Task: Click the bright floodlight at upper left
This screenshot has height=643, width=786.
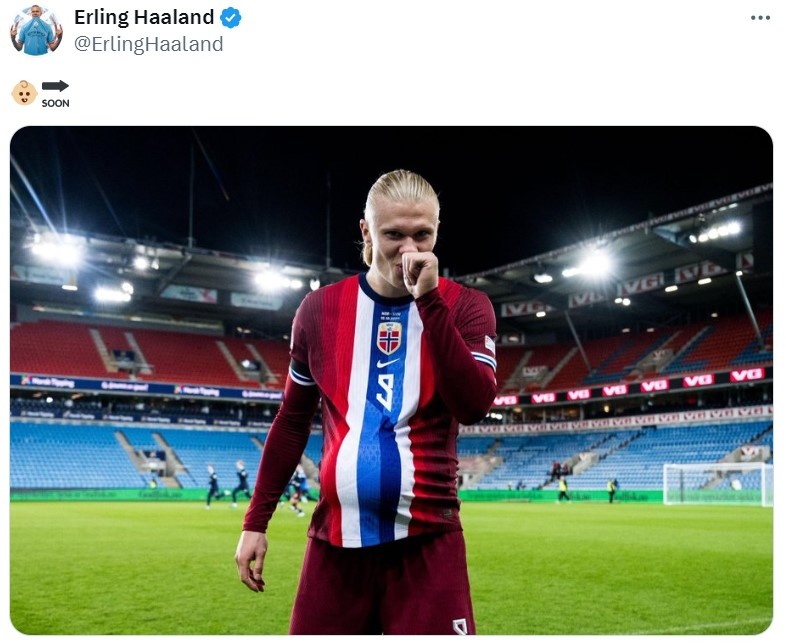Action: click(55, 252)
